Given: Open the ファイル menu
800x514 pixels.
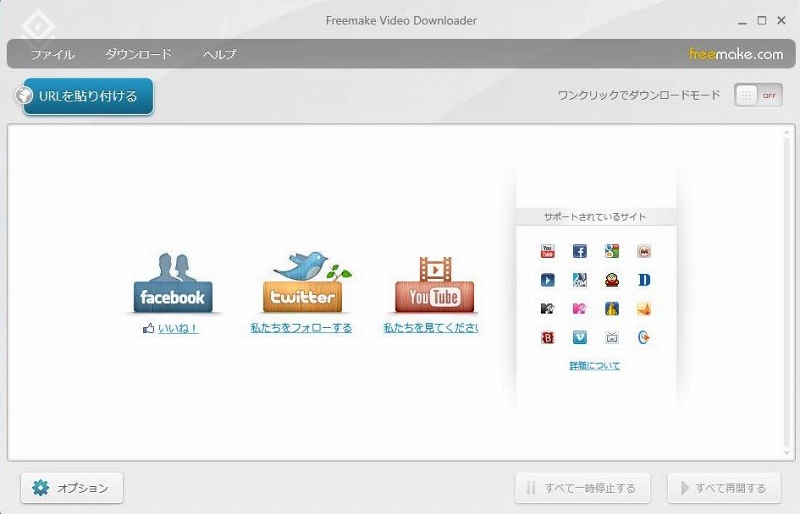Looking at the screenshot, I should pos(53,54).
